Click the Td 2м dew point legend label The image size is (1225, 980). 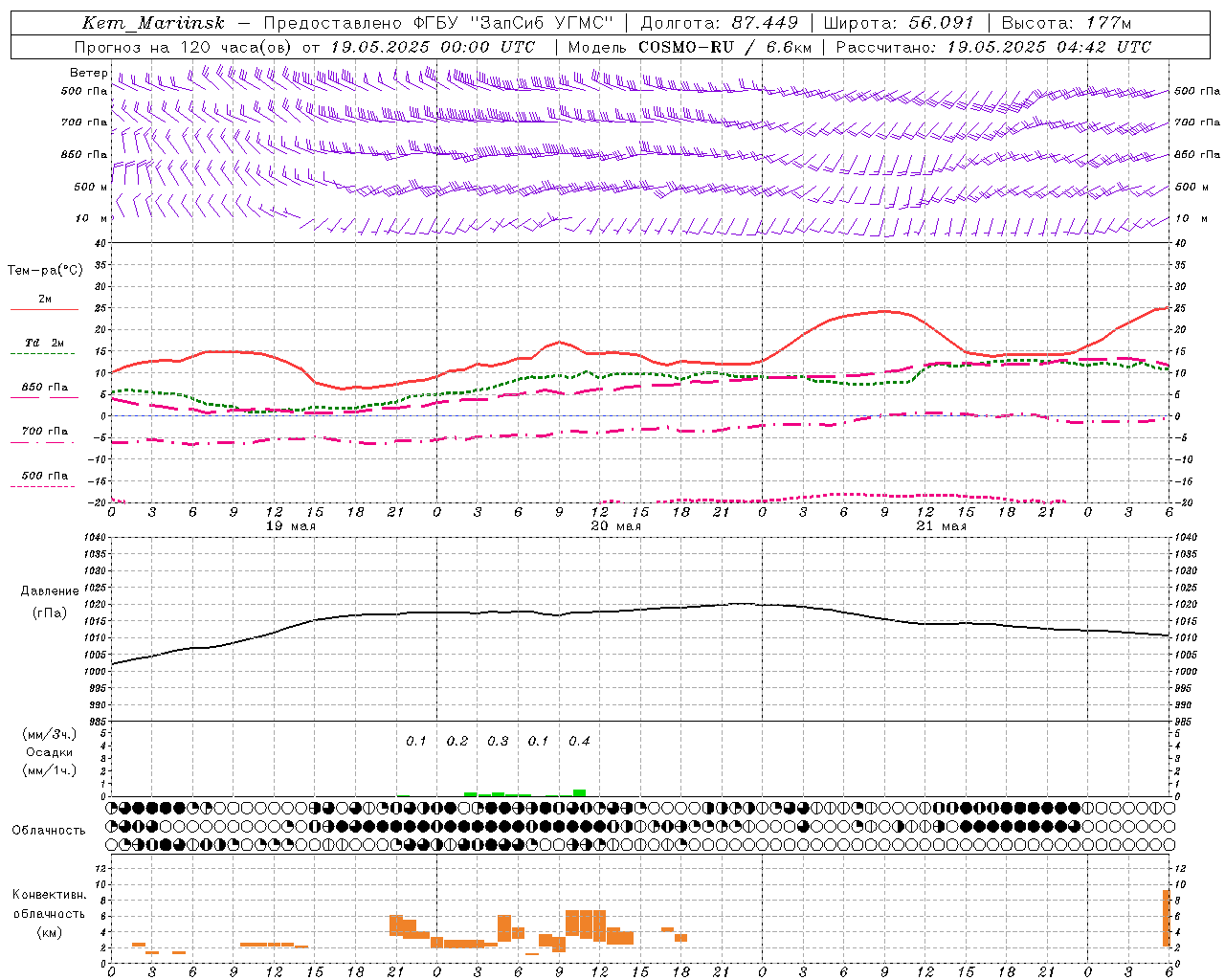tap(45, 343)
